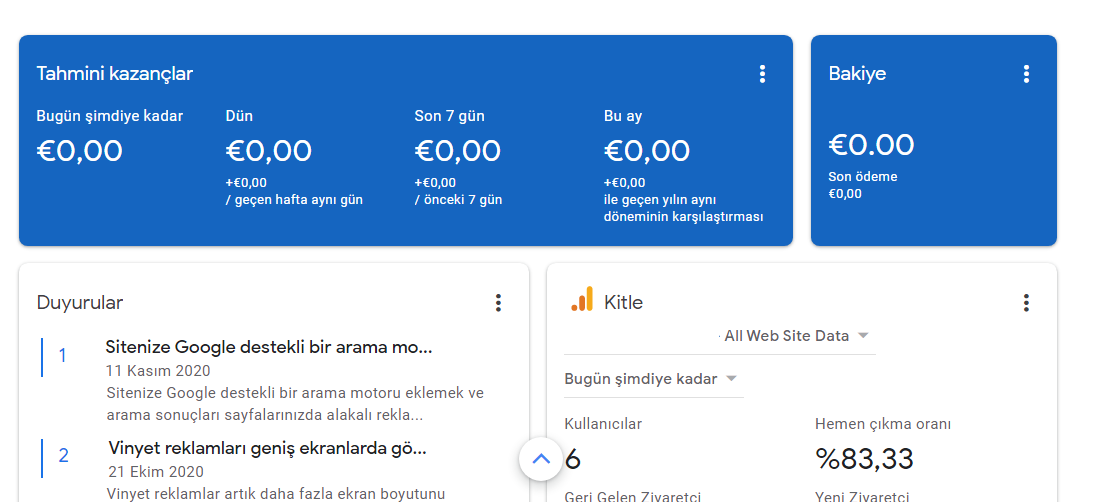Open Duyurular card more options
1098x502 pixels.
[x=498, y=303]
